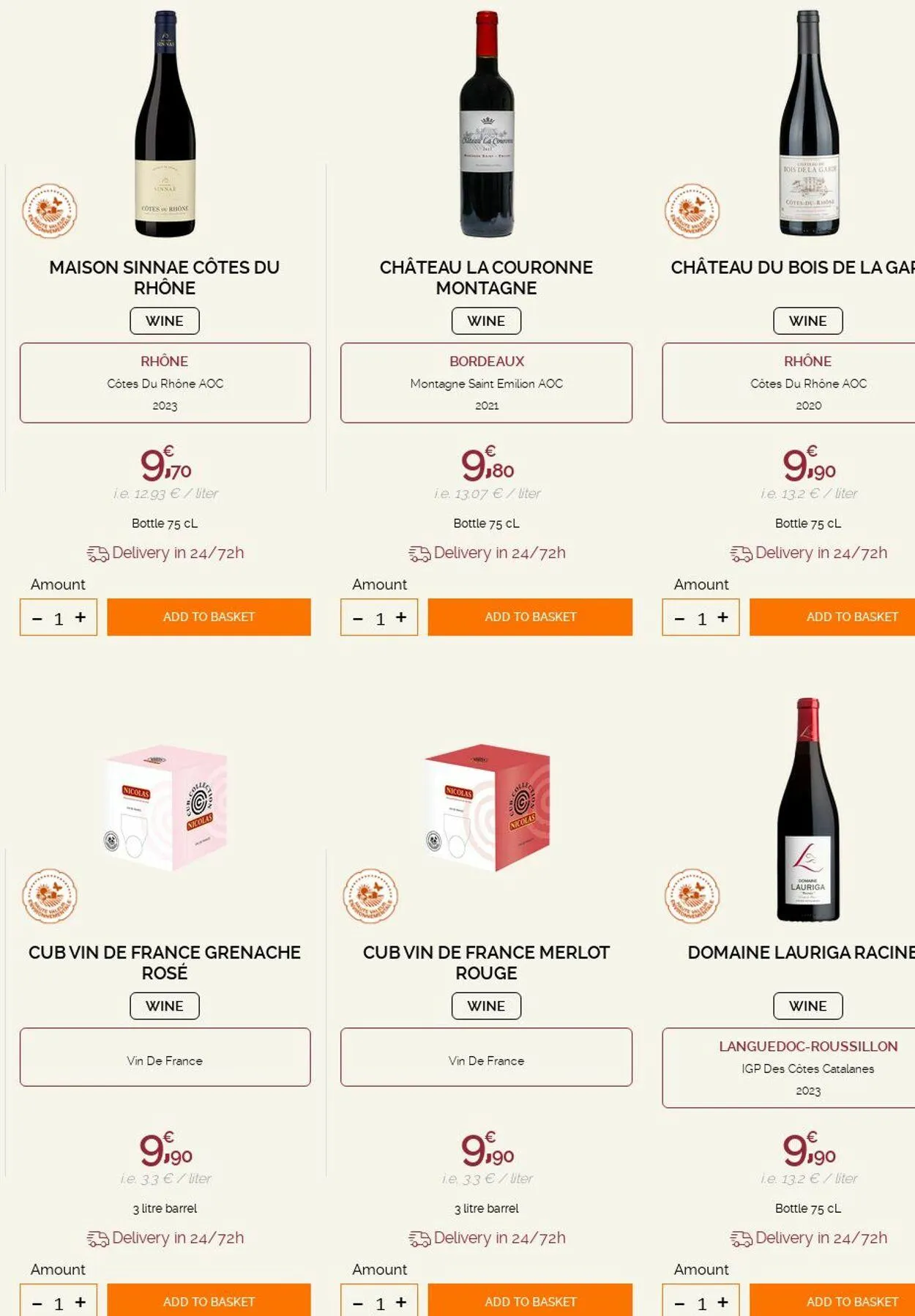
Task: Click eco badge on Maison Sinnae wine
Action: pos(49,211)
